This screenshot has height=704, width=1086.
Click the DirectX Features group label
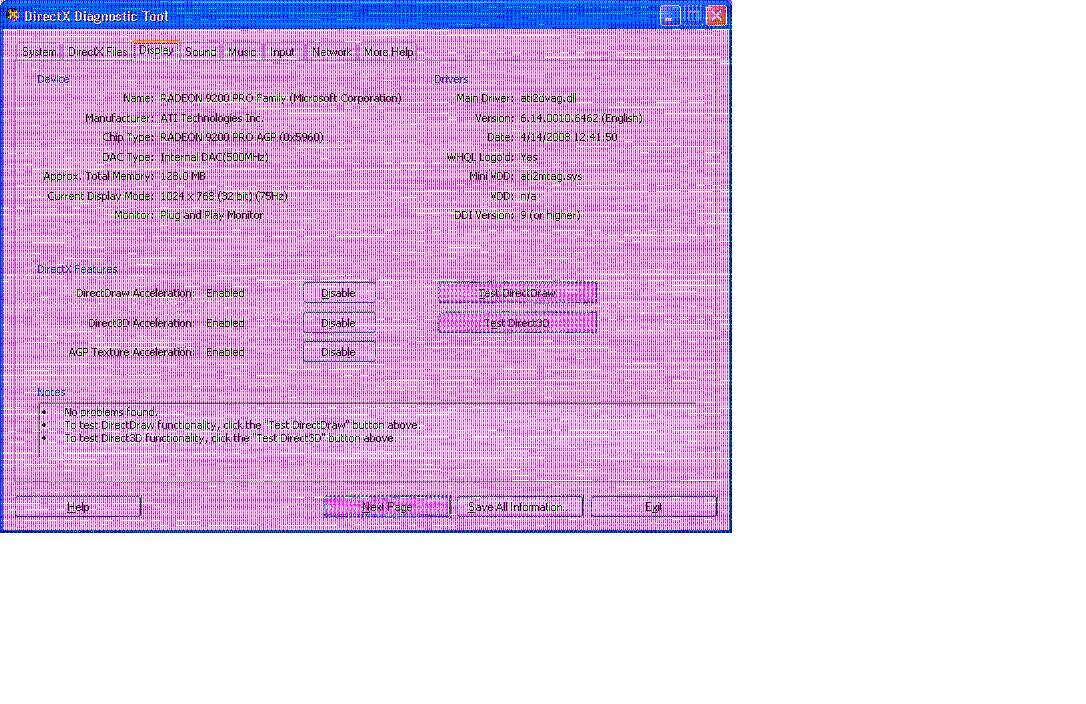tap(77, 269)
